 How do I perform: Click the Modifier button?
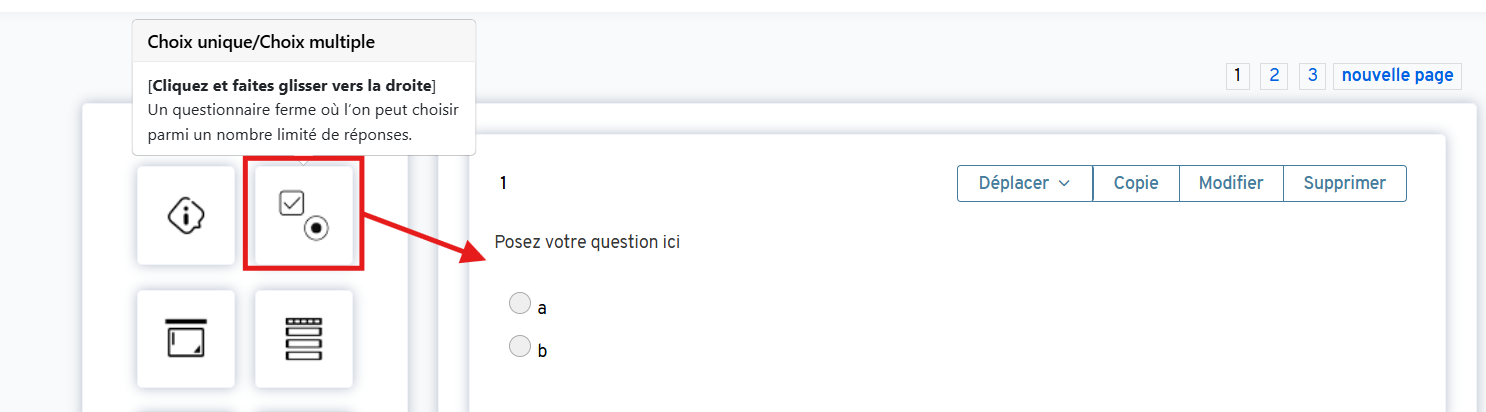point(1231,183)
